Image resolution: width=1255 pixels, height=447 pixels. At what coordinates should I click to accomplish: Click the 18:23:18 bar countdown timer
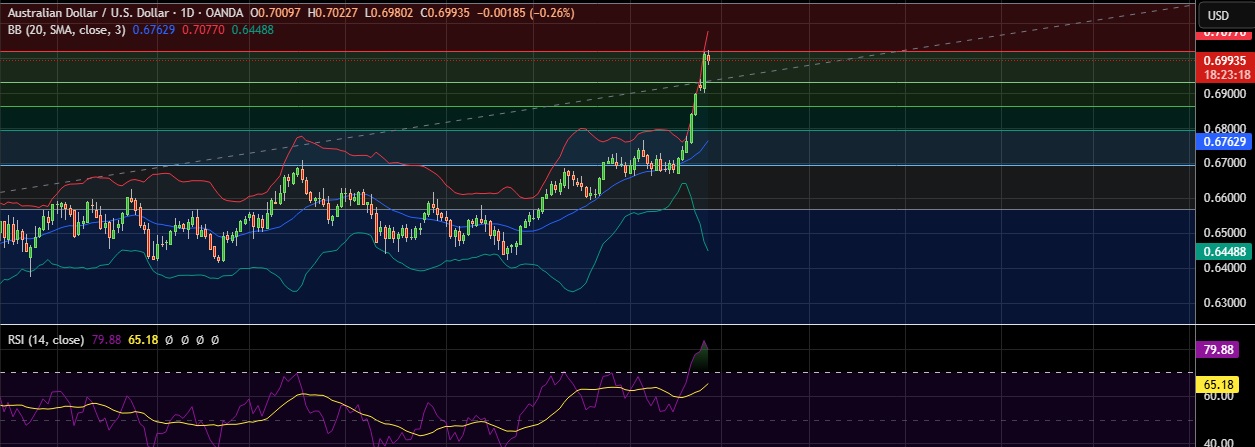pos(1223,74)
